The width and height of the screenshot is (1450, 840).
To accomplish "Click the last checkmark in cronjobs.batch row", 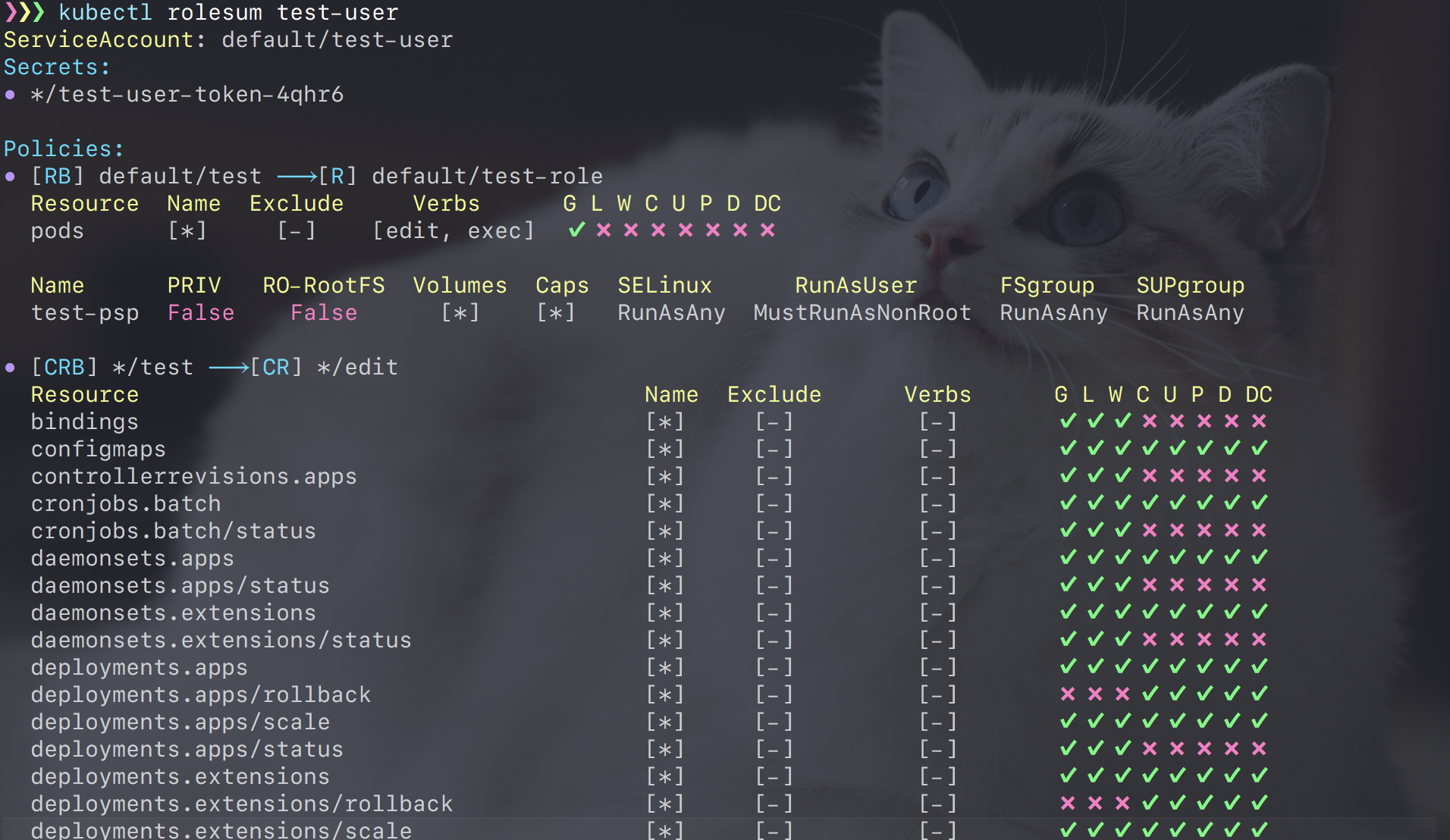I will click(x=1259, y=503).
